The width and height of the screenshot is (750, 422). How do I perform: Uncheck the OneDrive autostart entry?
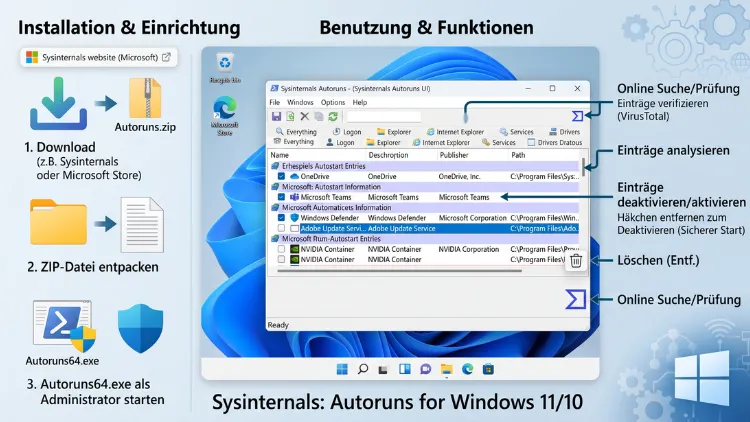281,177
